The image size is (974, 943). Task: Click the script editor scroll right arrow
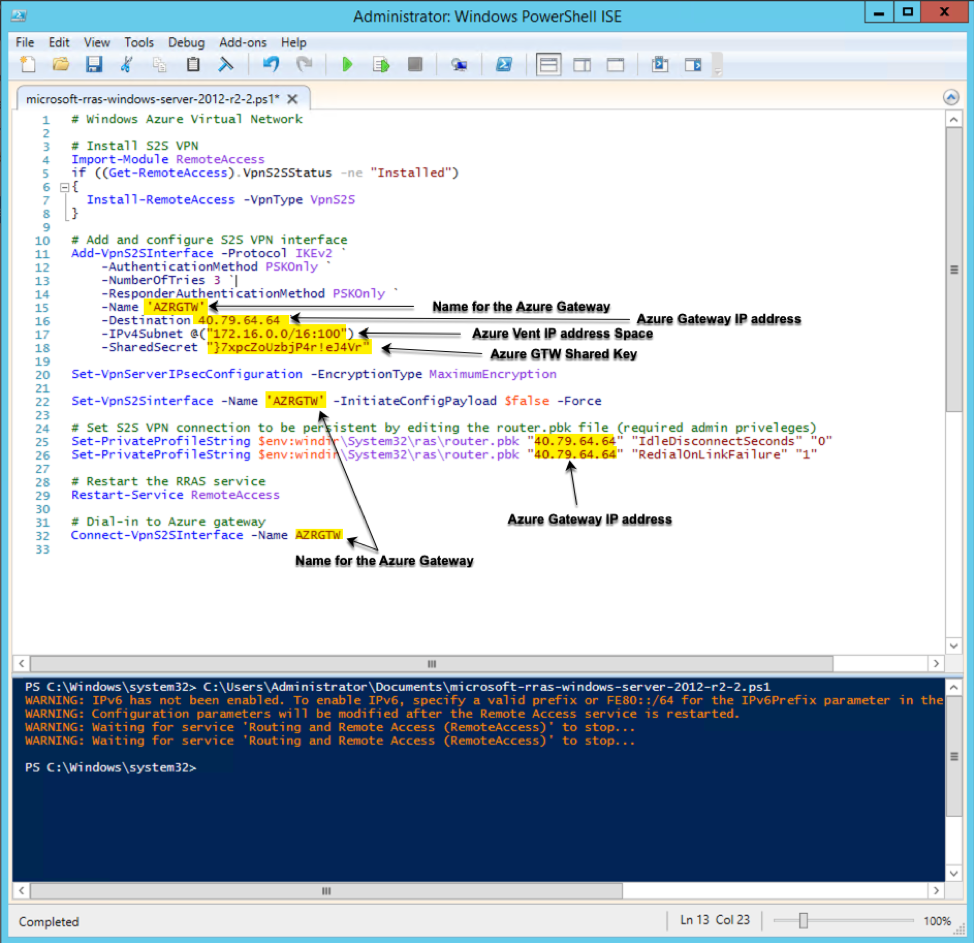point(936,663)
